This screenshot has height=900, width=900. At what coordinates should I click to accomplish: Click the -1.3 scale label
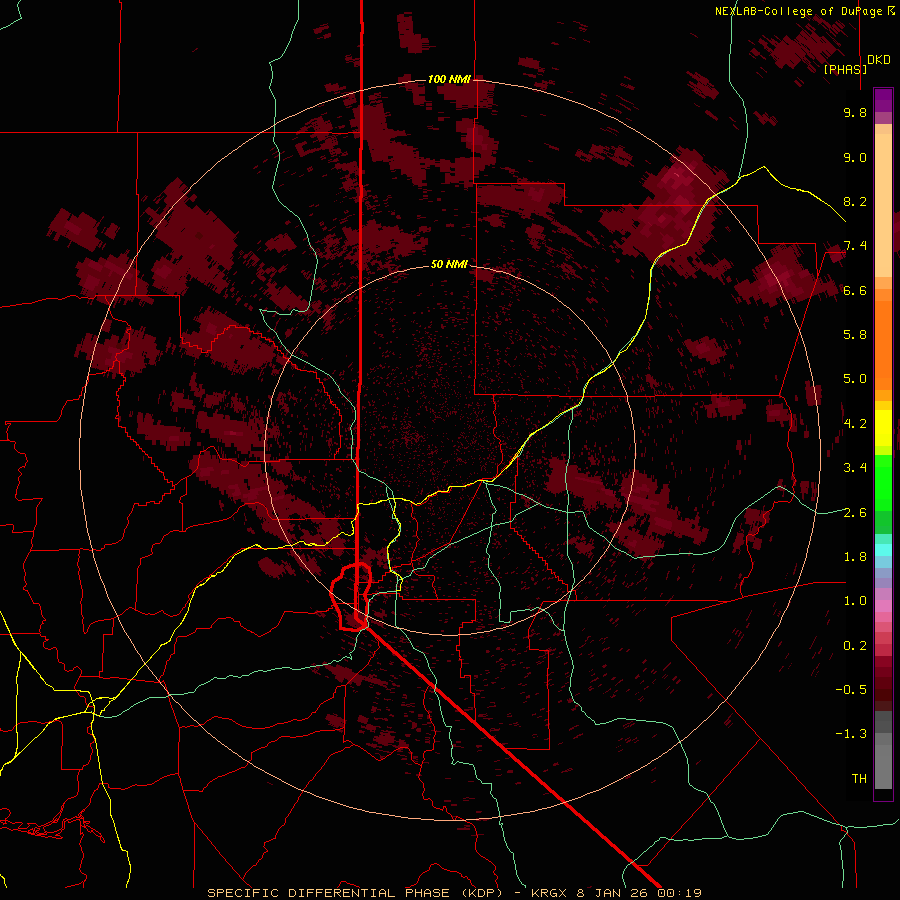click(x=851, y=734)
